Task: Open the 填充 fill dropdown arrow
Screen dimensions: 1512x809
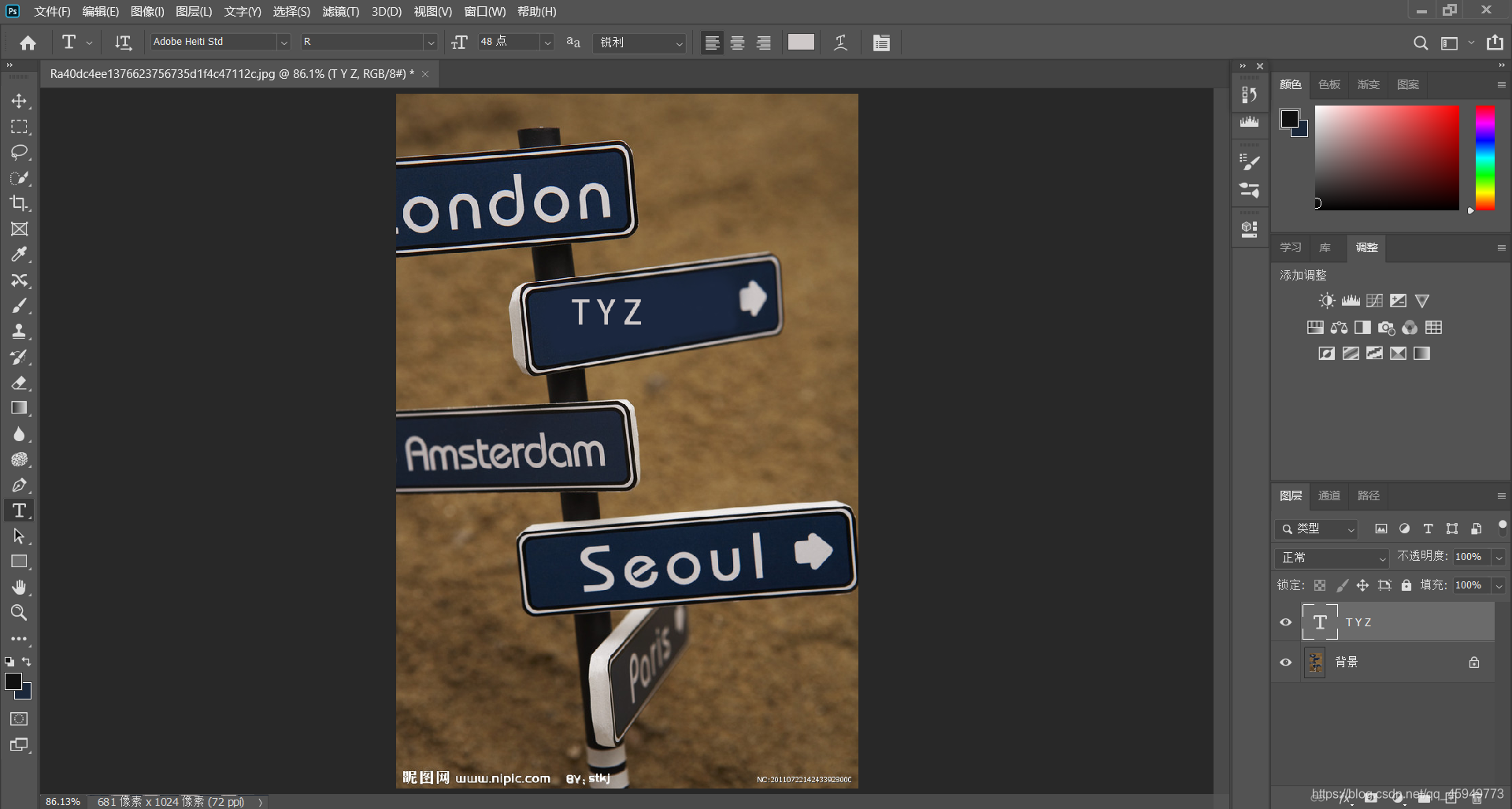Action: pos(1499,585)
